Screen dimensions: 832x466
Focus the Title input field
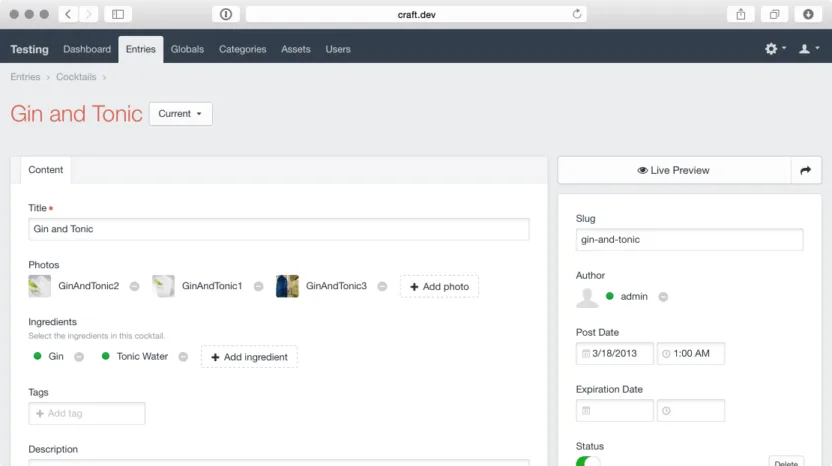(x=279, y=229)
